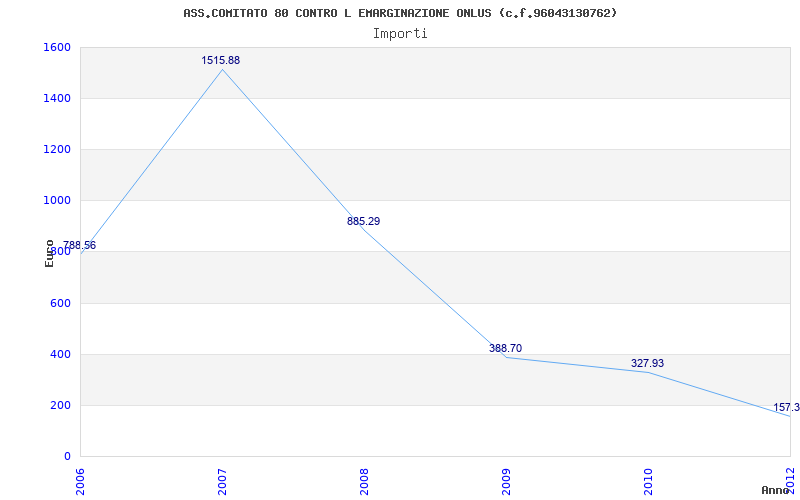The height and width of the screenshot is (500, 800).
Task: Click the 1400 y-axis tick label
Action: 55,98
